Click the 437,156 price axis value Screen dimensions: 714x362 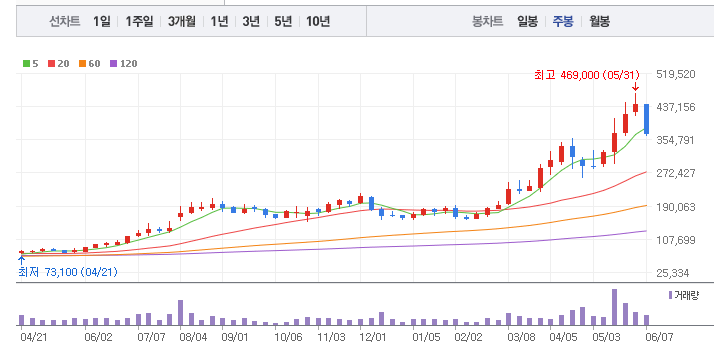coord(676,107)
